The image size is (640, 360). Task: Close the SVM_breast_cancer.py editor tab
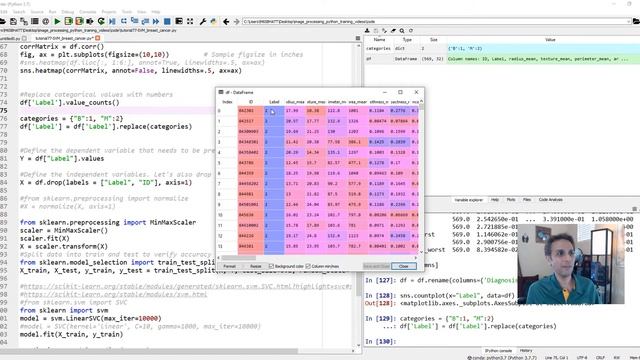98,38
